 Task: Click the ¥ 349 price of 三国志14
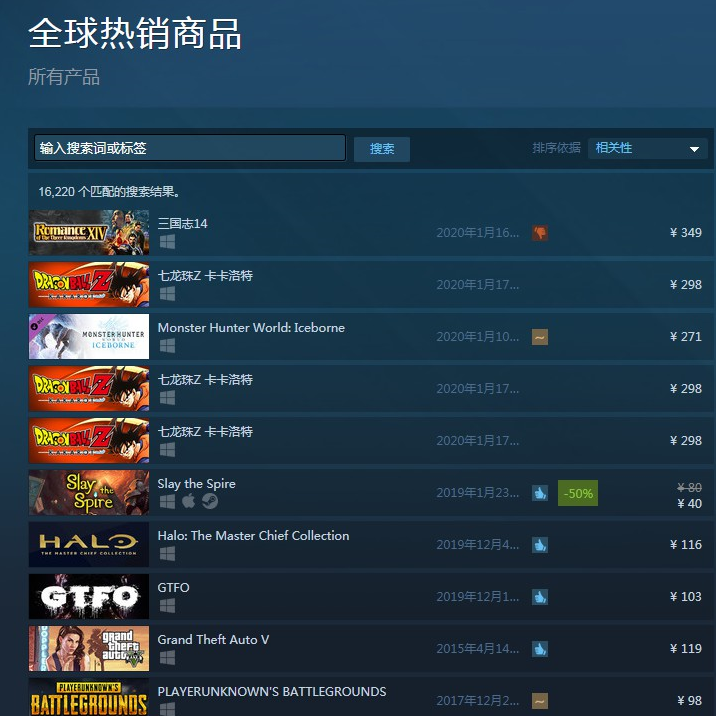685,233
